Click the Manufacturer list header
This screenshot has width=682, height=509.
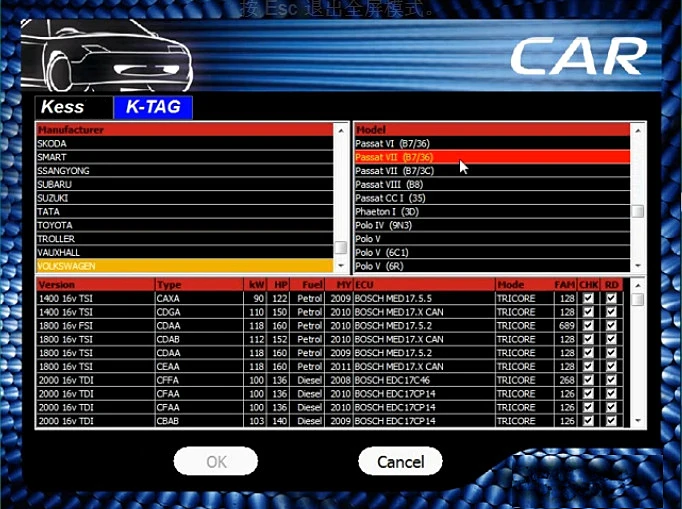pyautogui.click(x=185, y=130)
